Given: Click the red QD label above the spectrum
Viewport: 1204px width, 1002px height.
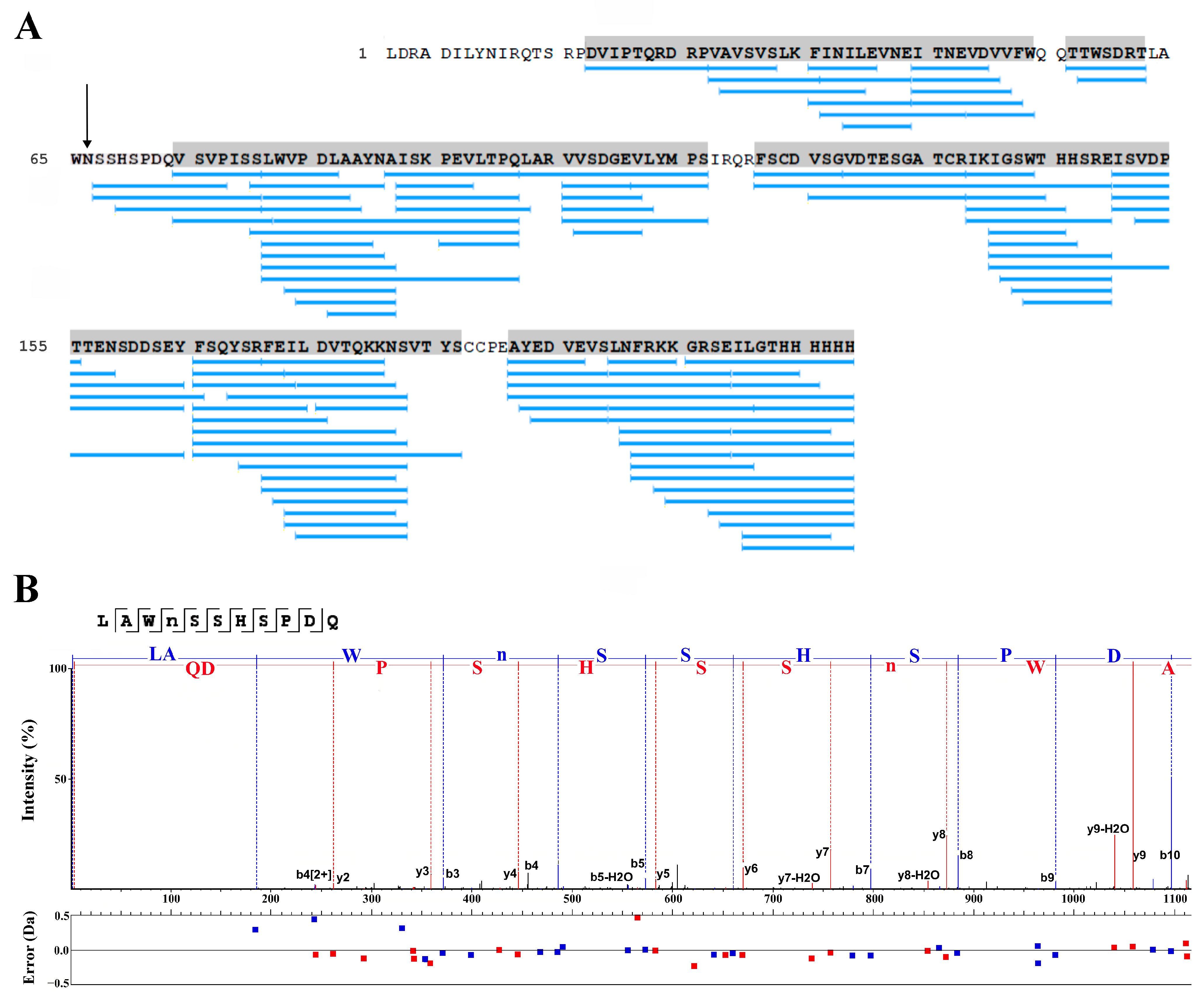Looking at the screenshot, I should click(x=200, y=668).
